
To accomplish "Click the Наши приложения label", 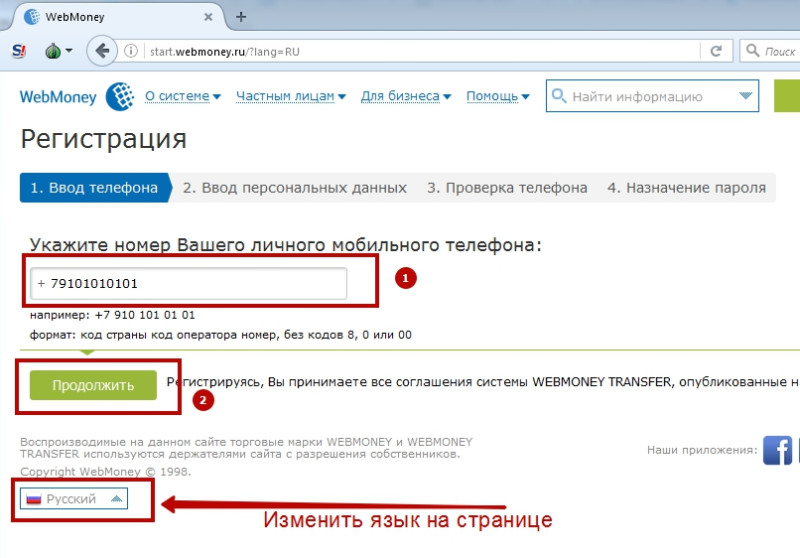I will pyautogui.click(x=702, y=450).
